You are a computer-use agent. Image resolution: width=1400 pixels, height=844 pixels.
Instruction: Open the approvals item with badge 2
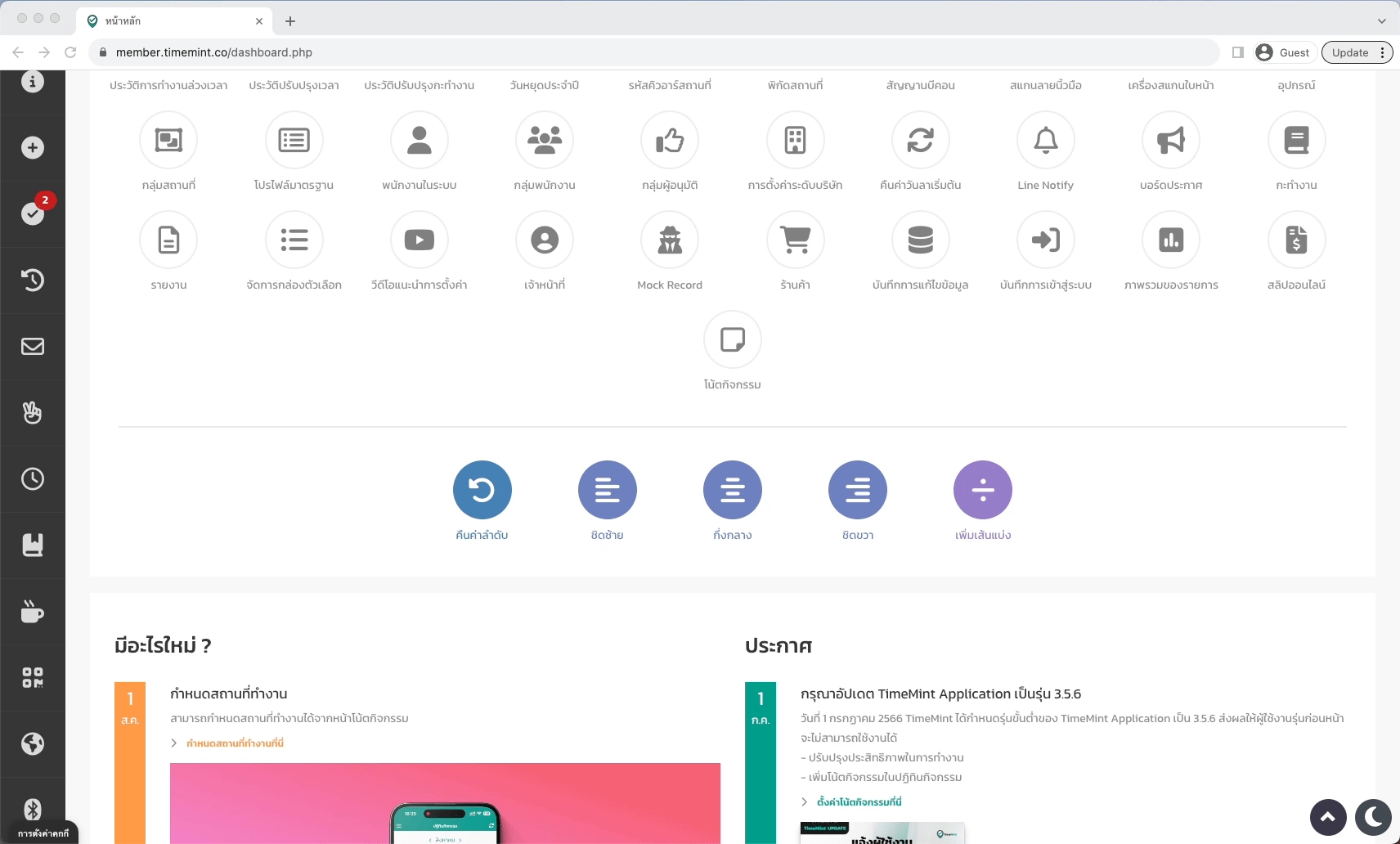33,213
